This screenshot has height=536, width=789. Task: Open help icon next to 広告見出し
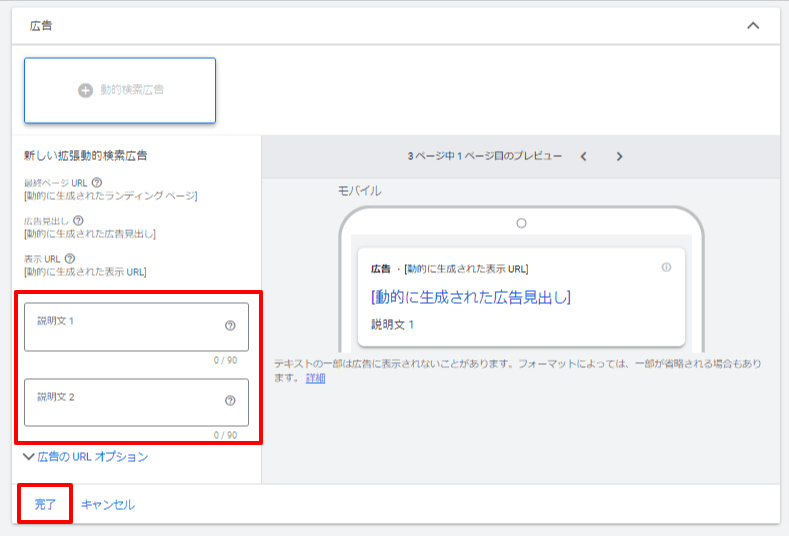click(x=78, y=221)
